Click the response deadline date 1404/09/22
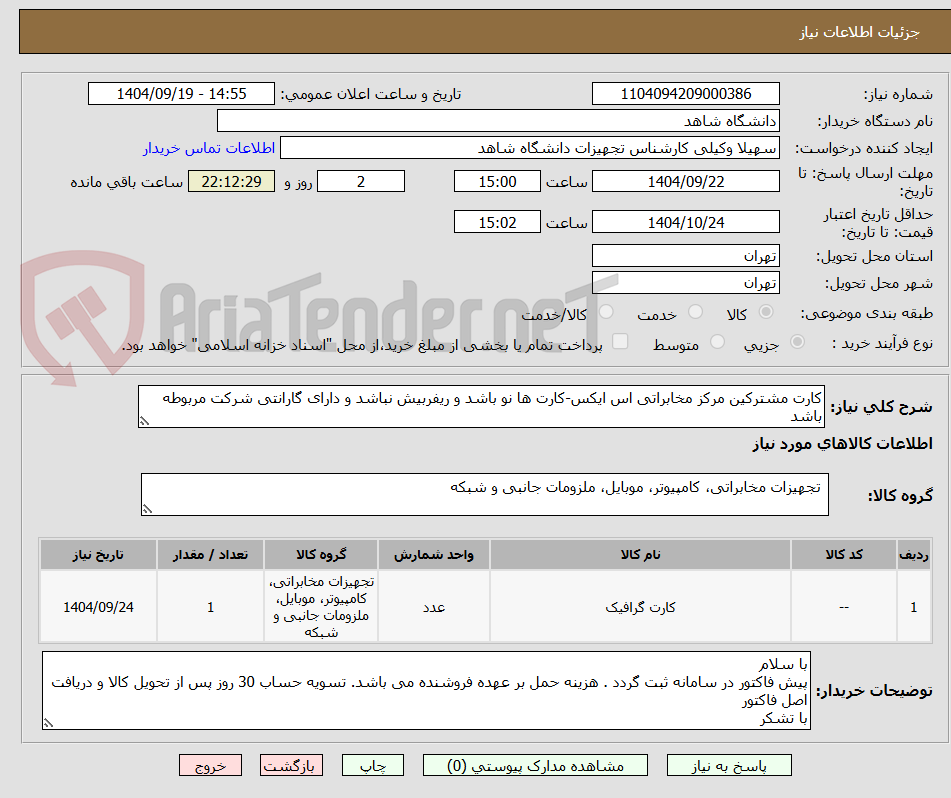 (x=685, y=181)
